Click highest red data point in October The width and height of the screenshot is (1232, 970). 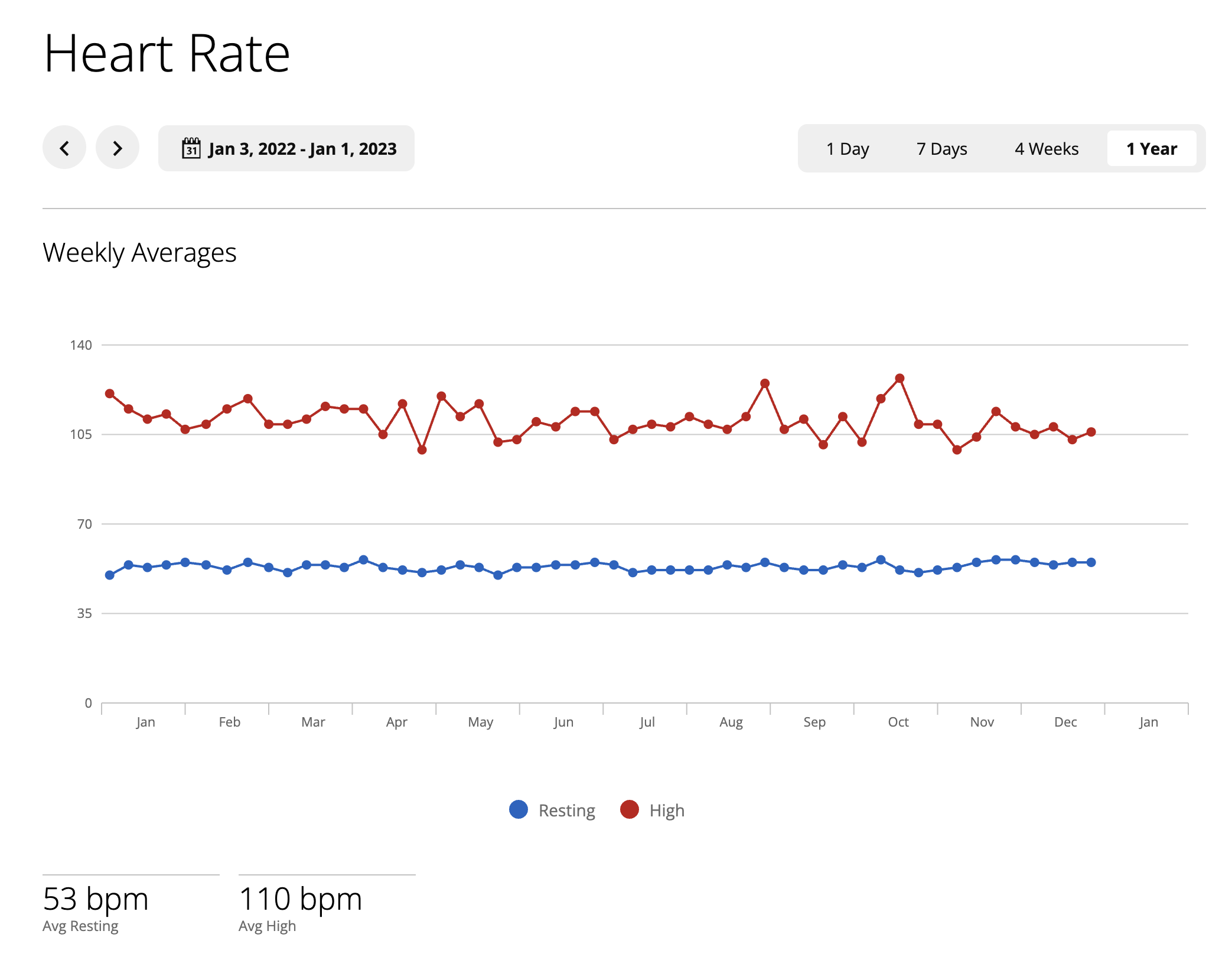point(899,378)
